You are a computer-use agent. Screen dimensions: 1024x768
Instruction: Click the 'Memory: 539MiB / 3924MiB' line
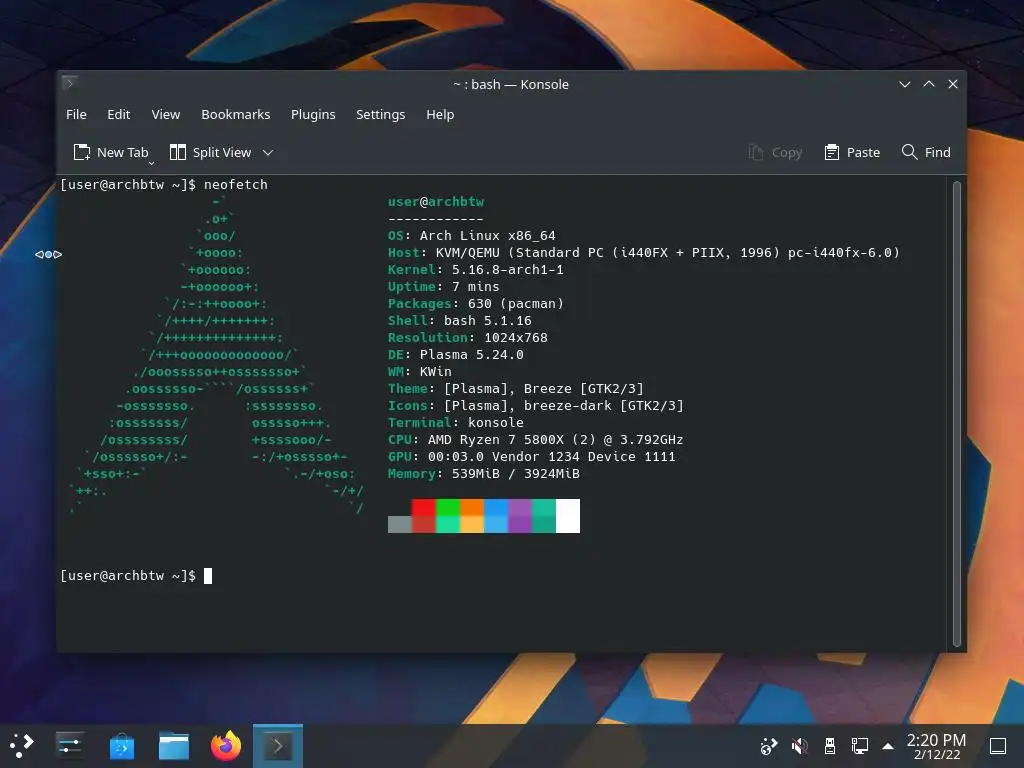pos(483,473)
